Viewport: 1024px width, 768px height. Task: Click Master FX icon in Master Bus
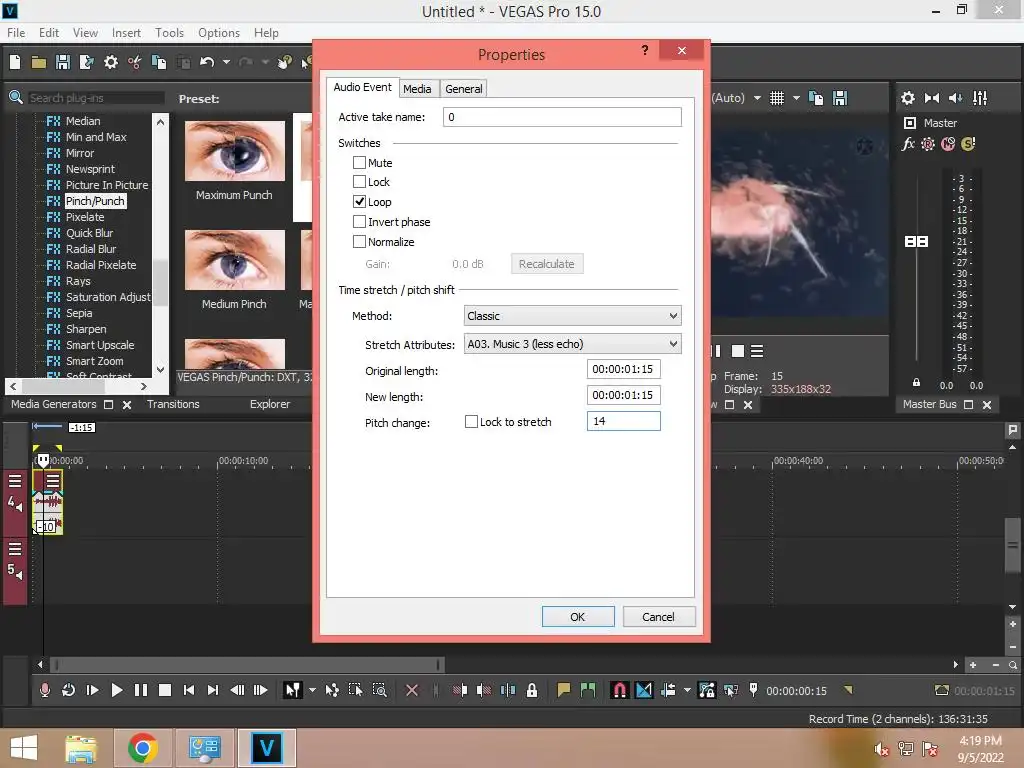point(908,144)
